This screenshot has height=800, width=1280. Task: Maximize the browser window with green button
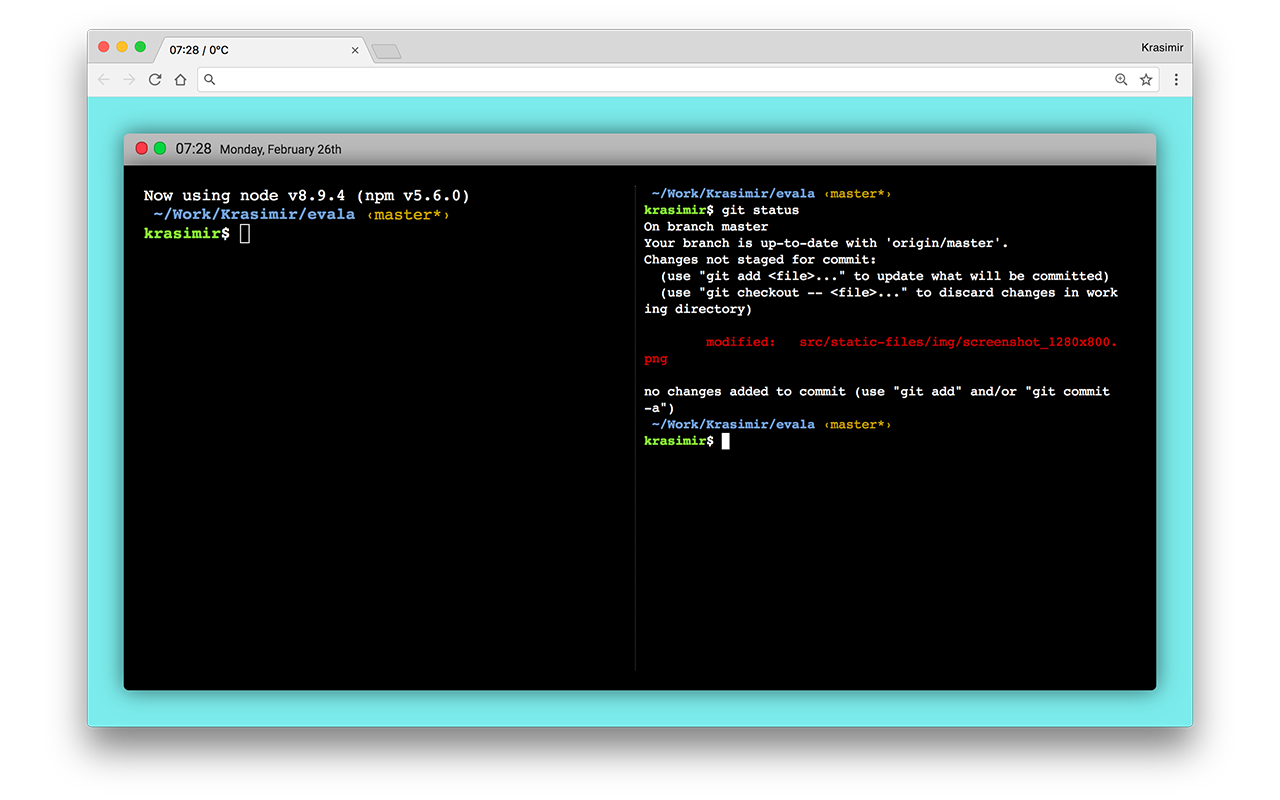tap(140, 47)
